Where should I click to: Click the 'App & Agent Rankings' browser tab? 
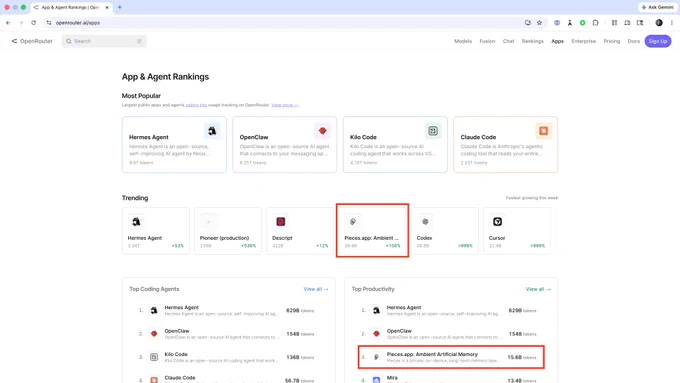72,7
